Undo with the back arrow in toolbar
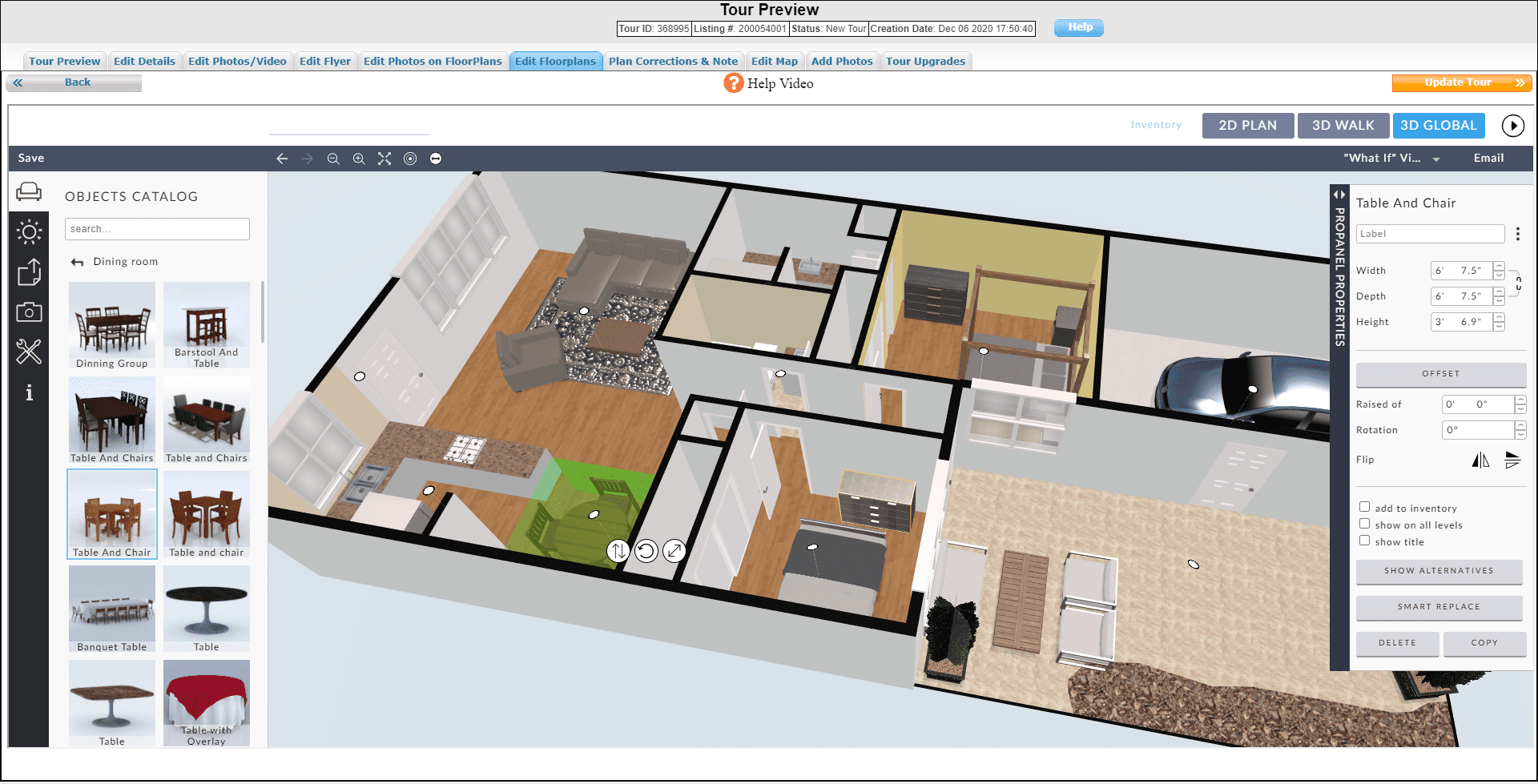Image resolution: width=1538 pixels, height=784 pixels. [282, 159]
